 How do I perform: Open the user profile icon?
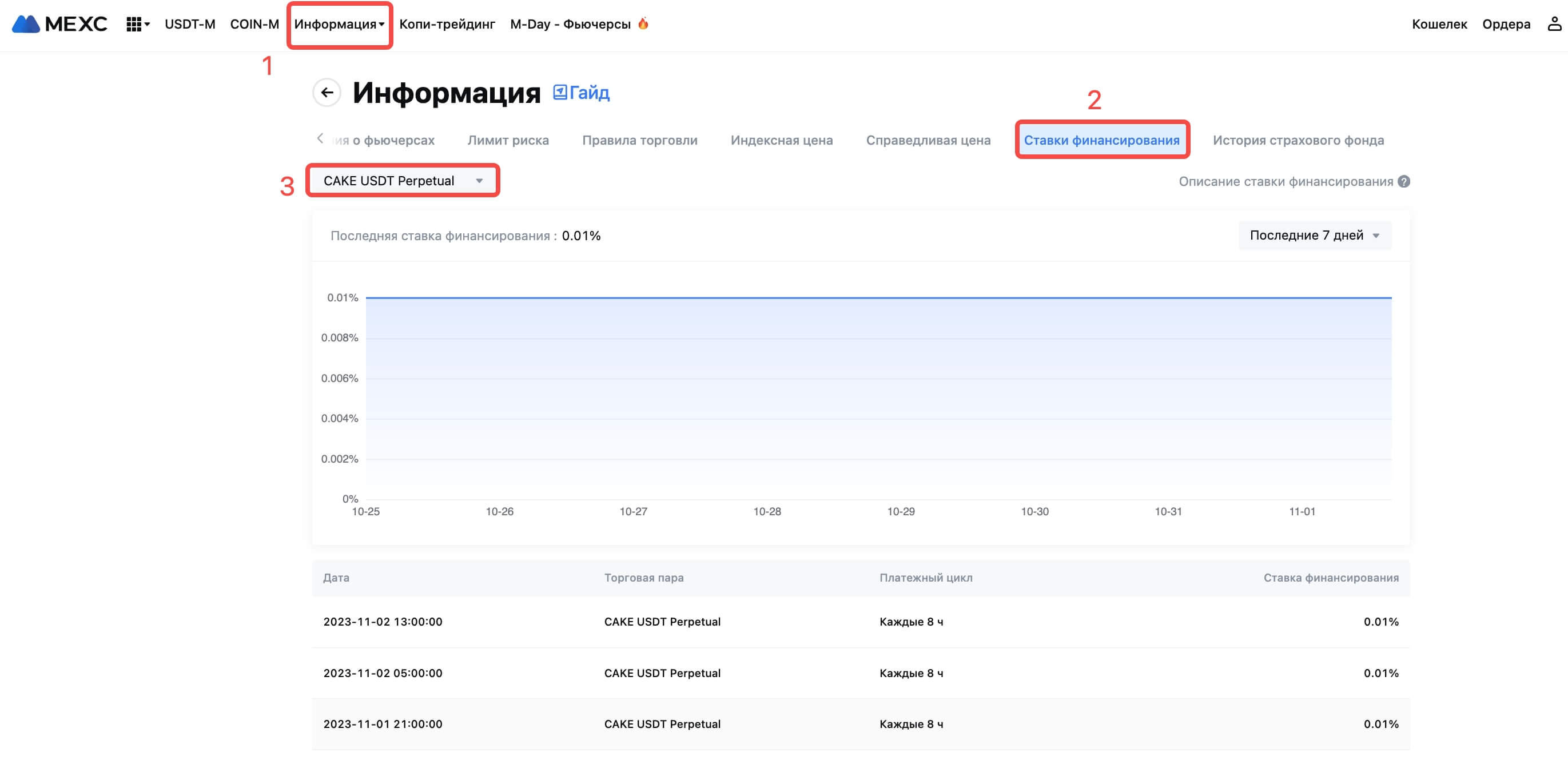click(x=1554, y=24)
